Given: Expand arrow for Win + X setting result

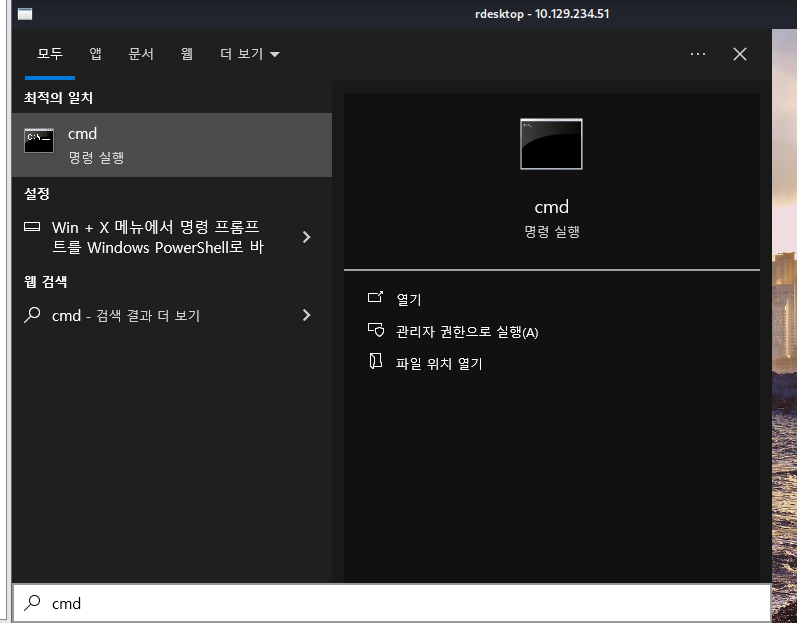Looking at the screenshot, I should pos(306,237).
